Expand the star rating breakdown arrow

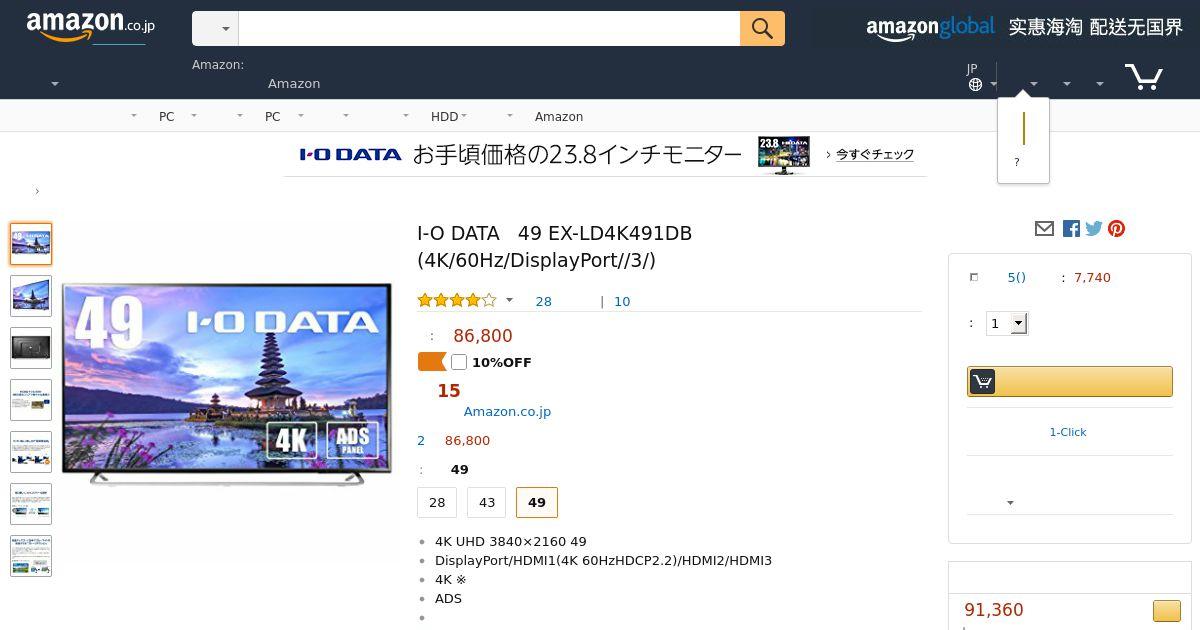[x=509, y=300]
